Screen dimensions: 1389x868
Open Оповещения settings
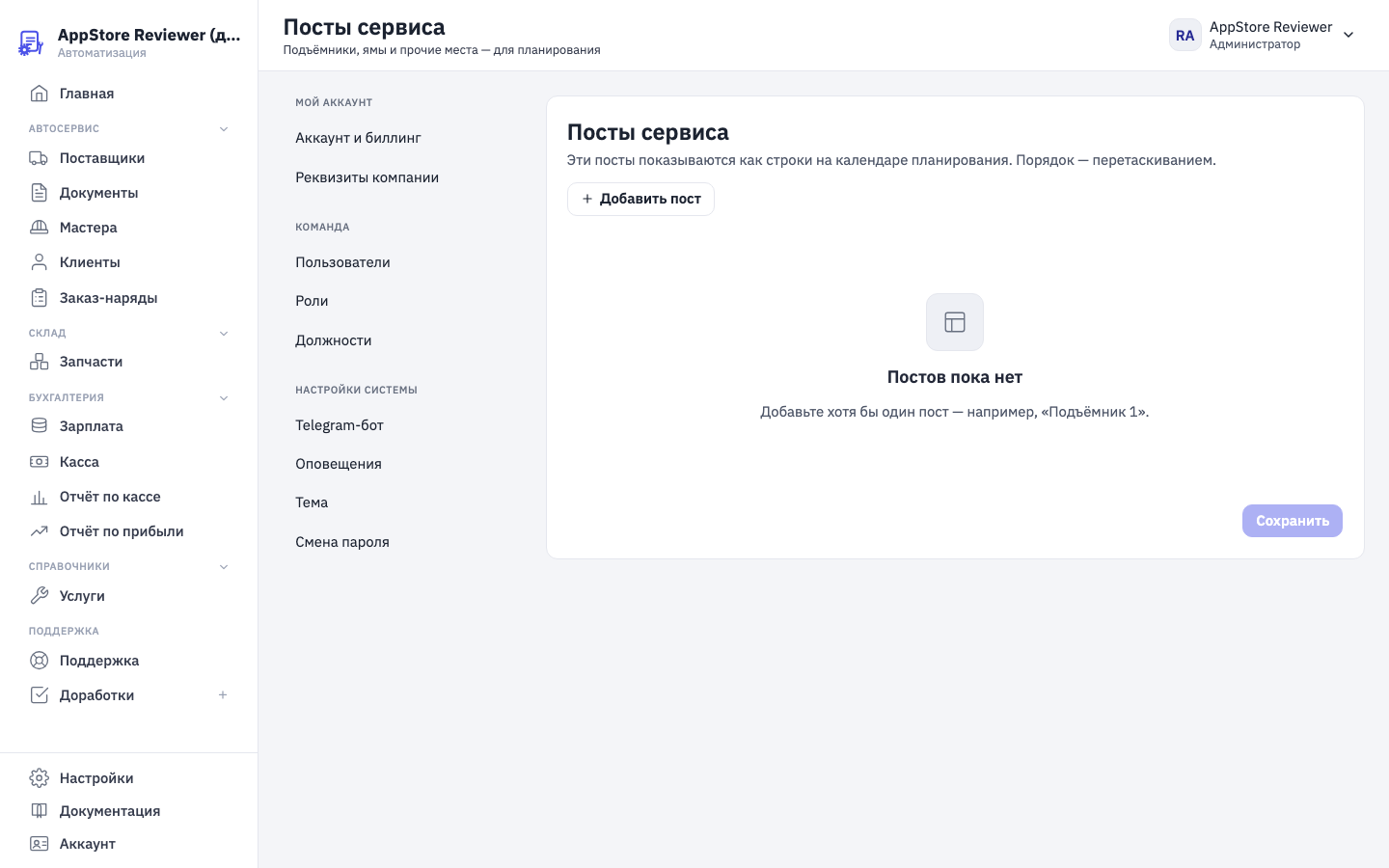339,464
